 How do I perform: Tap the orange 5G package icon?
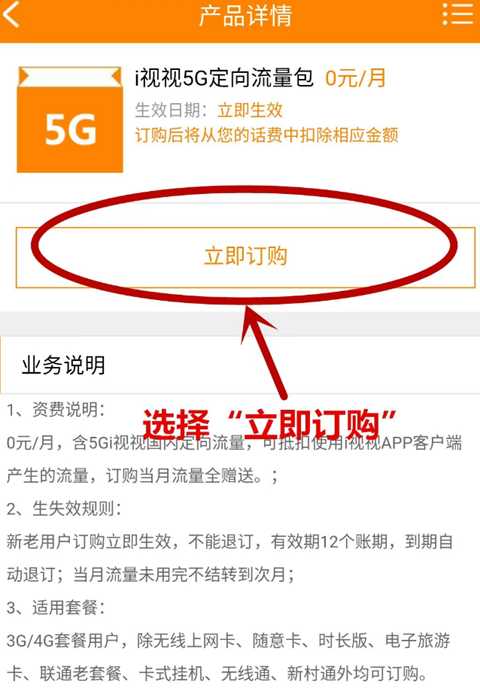pos(70,119)
